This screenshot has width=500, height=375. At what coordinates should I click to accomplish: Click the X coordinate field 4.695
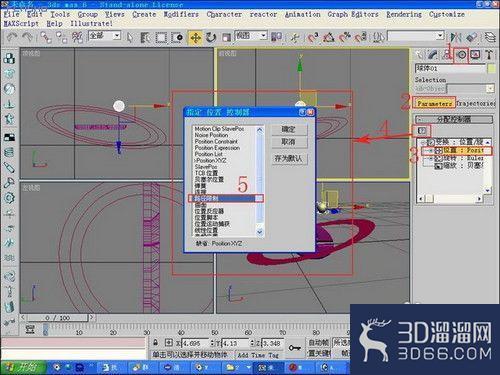[x=196, y=343]
